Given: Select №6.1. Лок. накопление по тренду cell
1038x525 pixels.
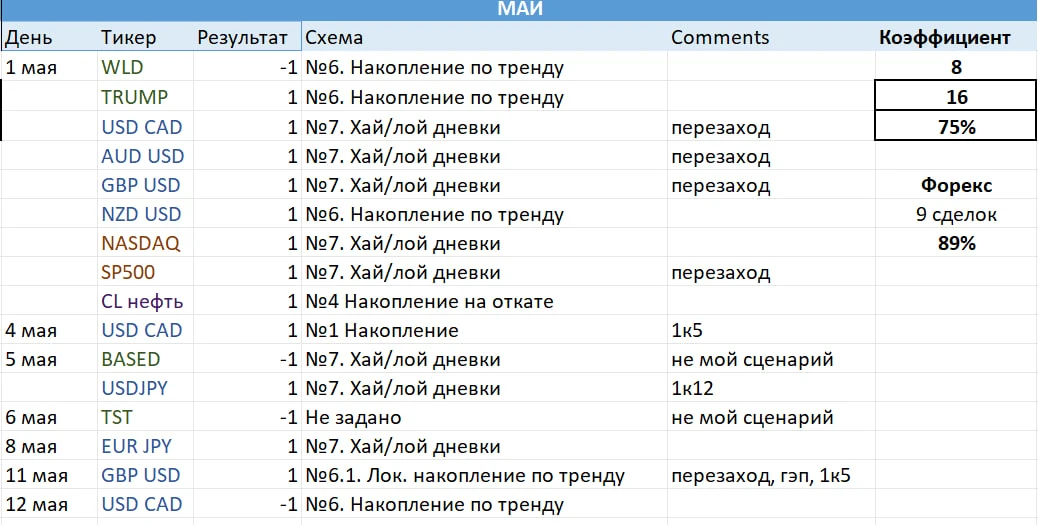Looking at the screenshot, I should coord(484,475).
